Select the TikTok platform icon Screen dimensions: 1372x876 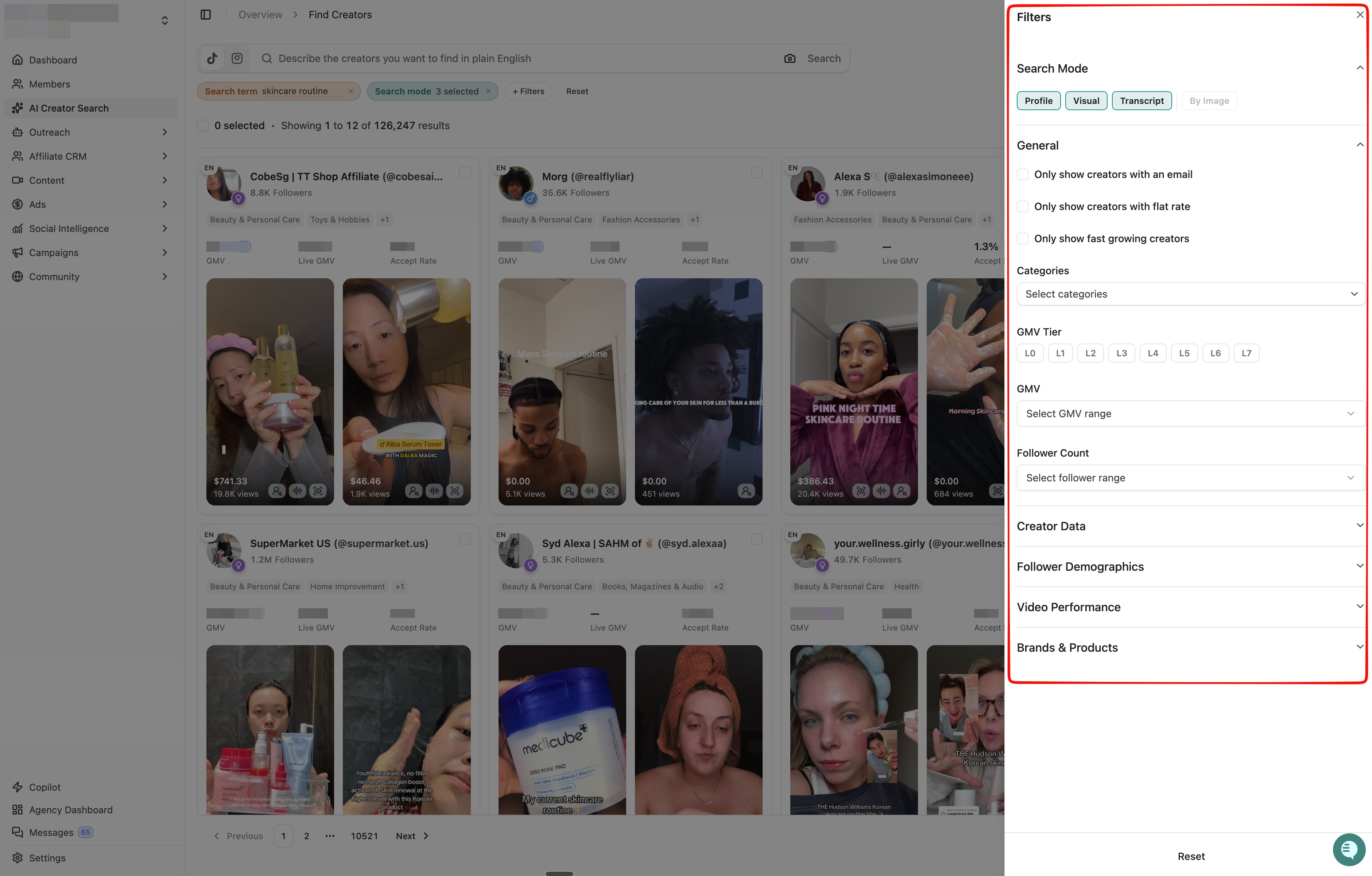tap(213, 58)
